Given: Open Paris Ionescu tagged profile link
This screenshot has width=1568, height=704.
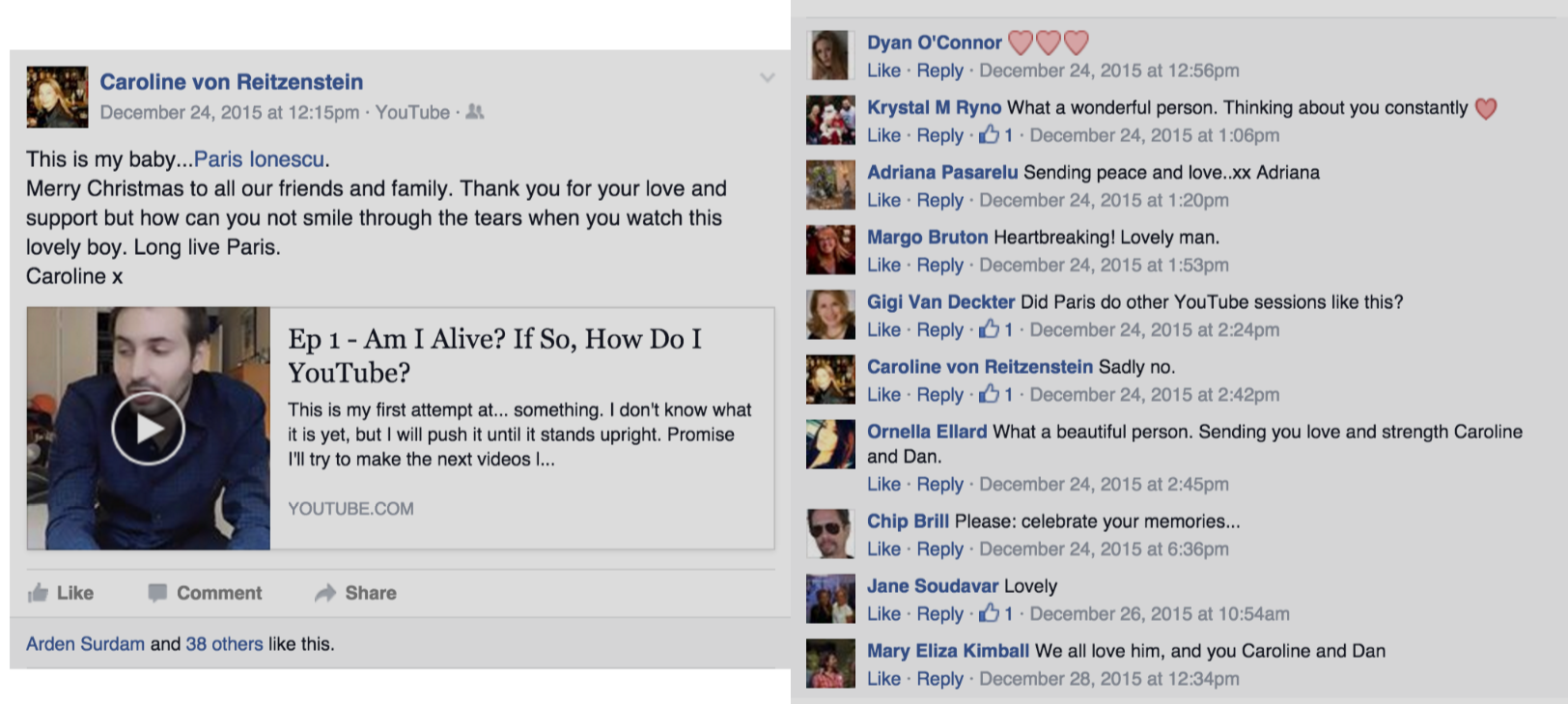Looking at the screenshot, I should [260, 159].
